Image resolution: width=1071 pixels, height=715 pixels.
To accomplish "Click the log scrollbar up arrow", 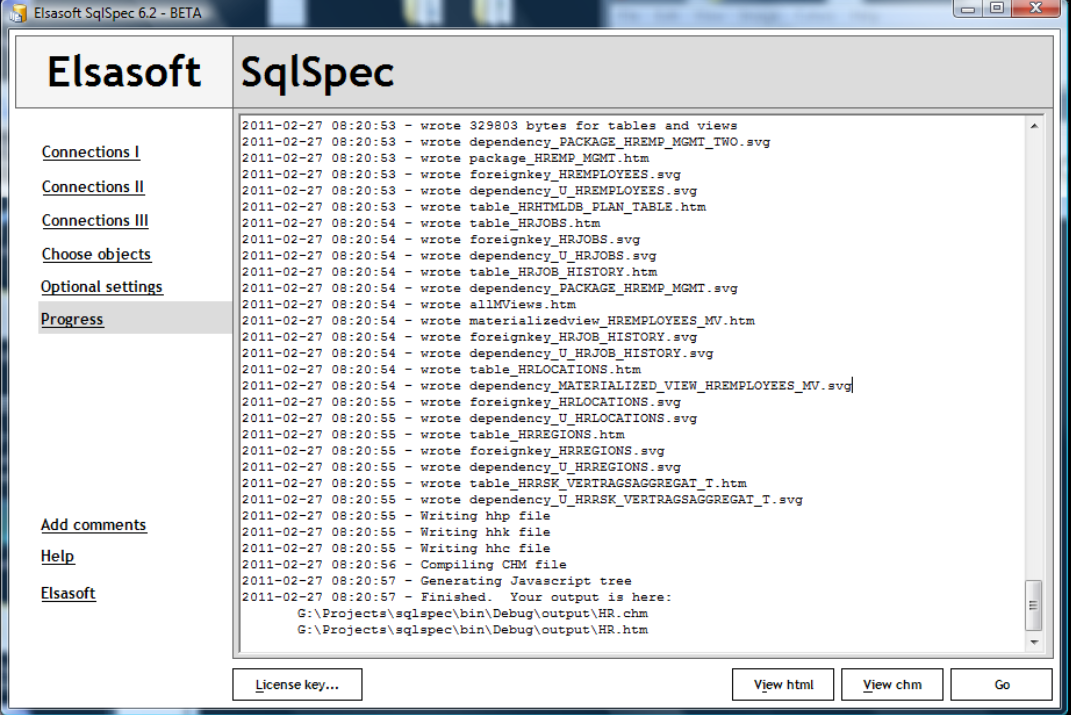I will click(1034, 126).
